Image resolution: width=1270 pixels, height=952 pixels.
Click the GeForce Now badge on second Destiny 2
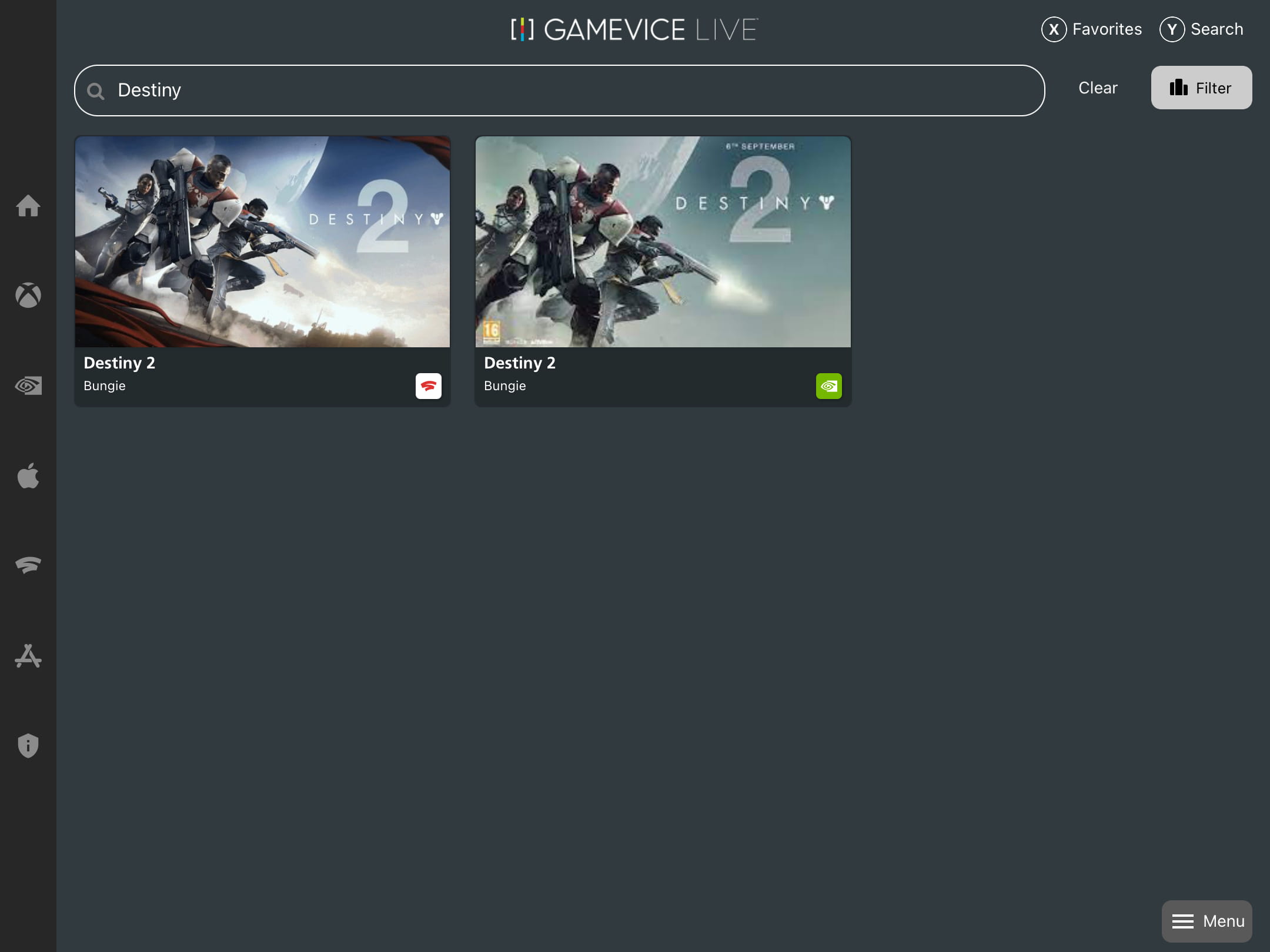pyautogui.click(x=828, y=386)
